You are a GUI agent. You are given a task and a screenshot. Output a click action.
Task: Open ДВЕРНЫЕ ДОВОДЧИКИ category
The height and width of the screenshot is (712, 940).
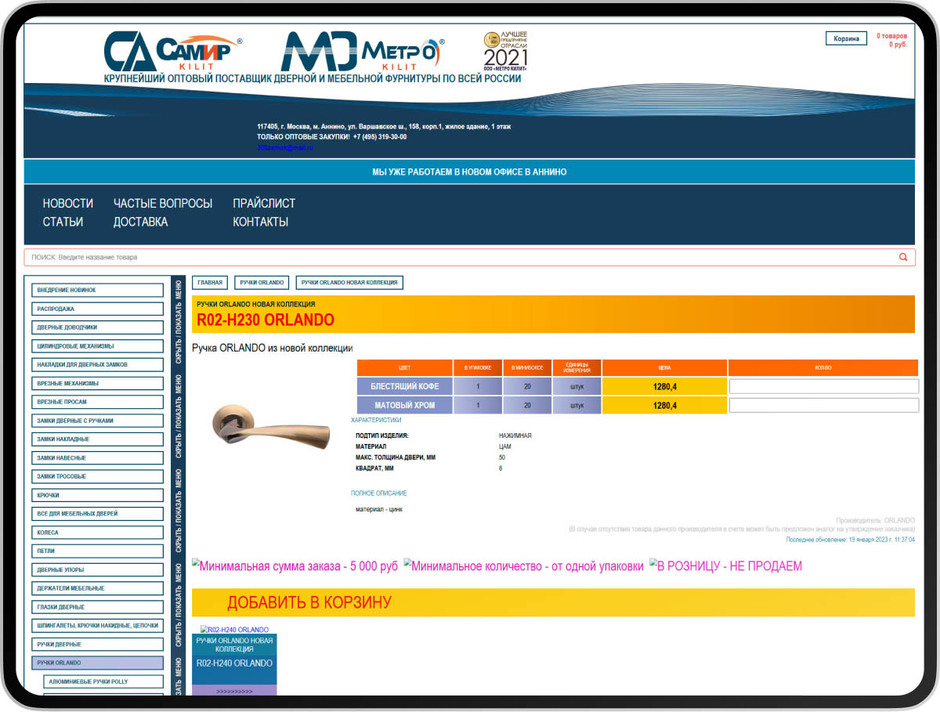coord(97,327)
